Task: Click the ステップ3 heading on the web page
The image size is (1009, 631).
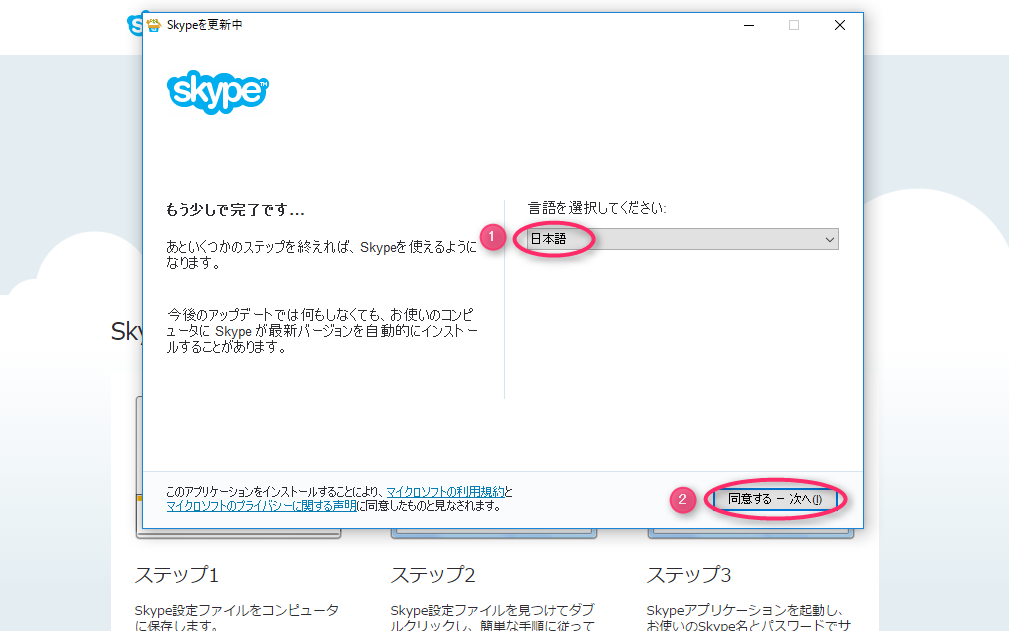Action: (689, 574)
